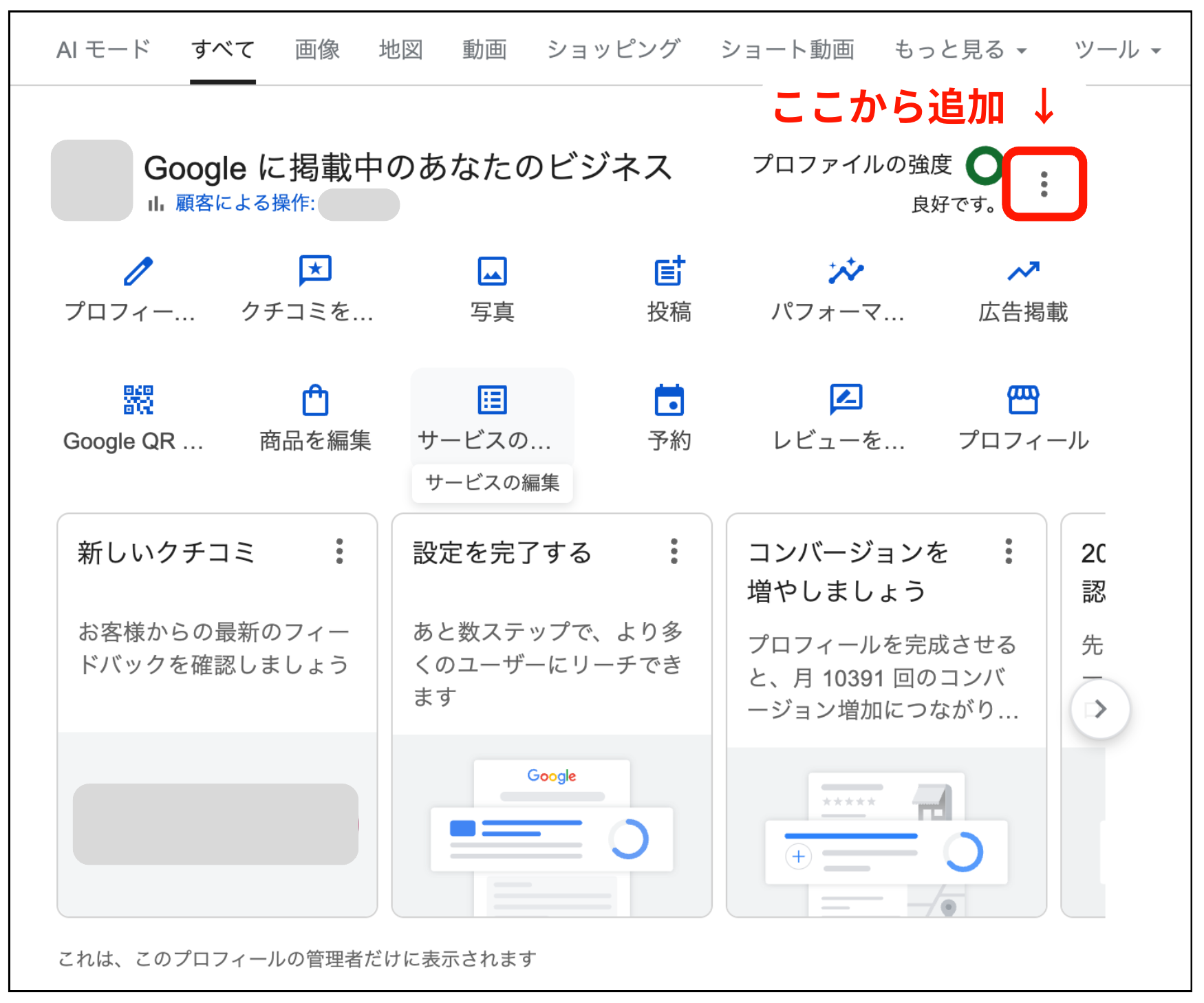1204x1003 pixels.
Task: Open the プロフィー... edit pencil icon
Action: [x=138, y=271]
